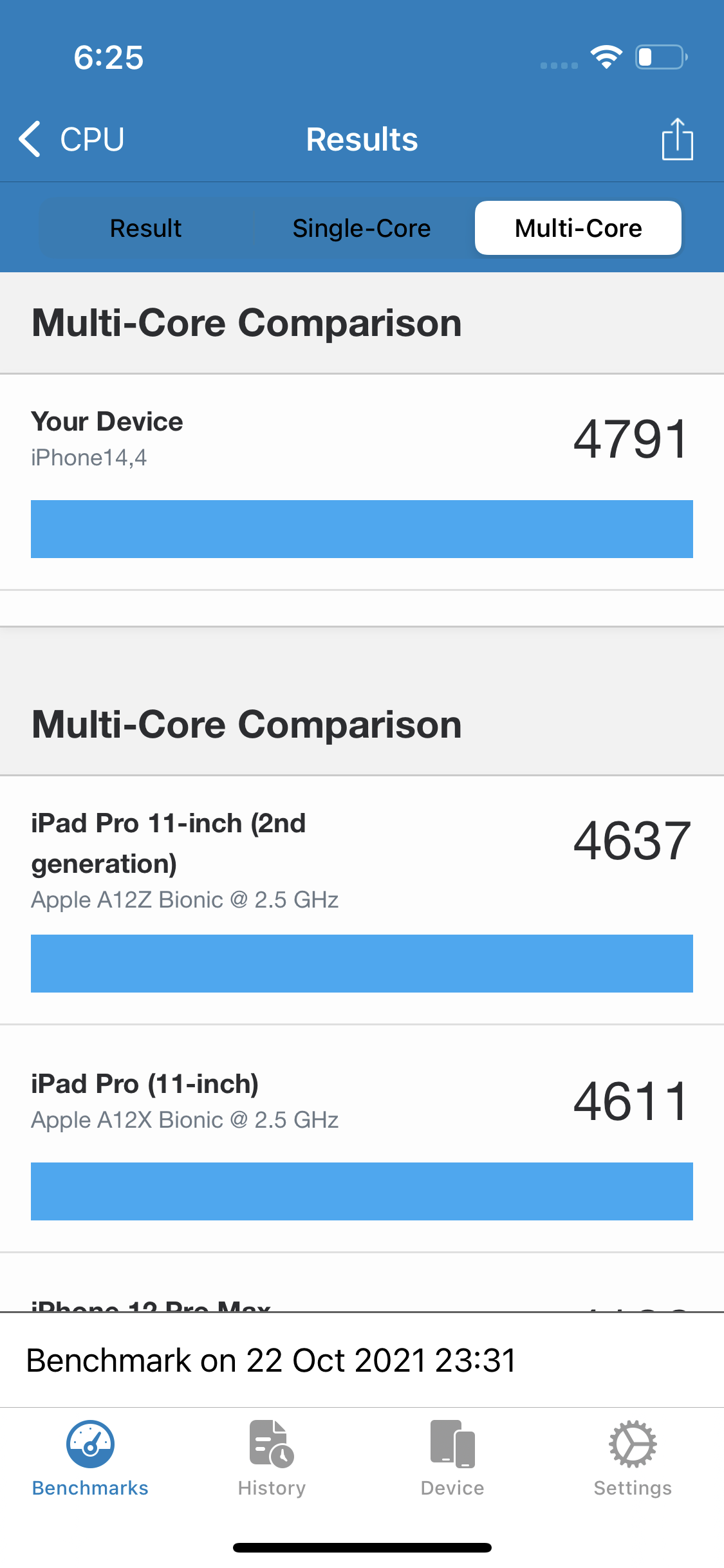The width and height of the screenshot is (724, 1568).
Task: Select the Multi-Core segment
Action: click(x=578, y=229)
